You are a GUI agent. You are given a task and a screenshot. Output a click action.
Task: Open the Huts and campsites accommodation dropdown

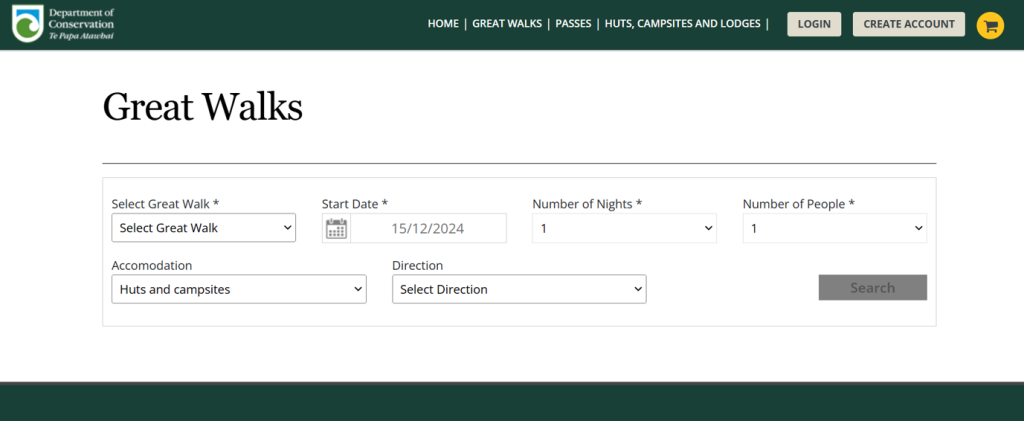point(239,289)
